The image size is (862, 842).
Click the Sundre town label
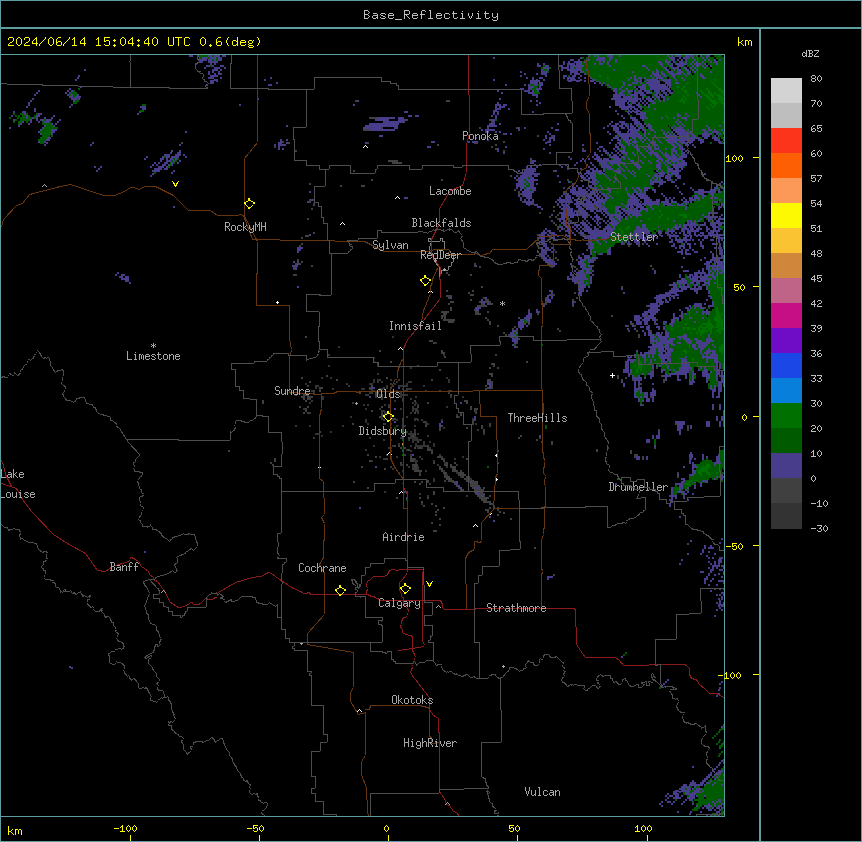pyautogui.click(x=292, y=391)
